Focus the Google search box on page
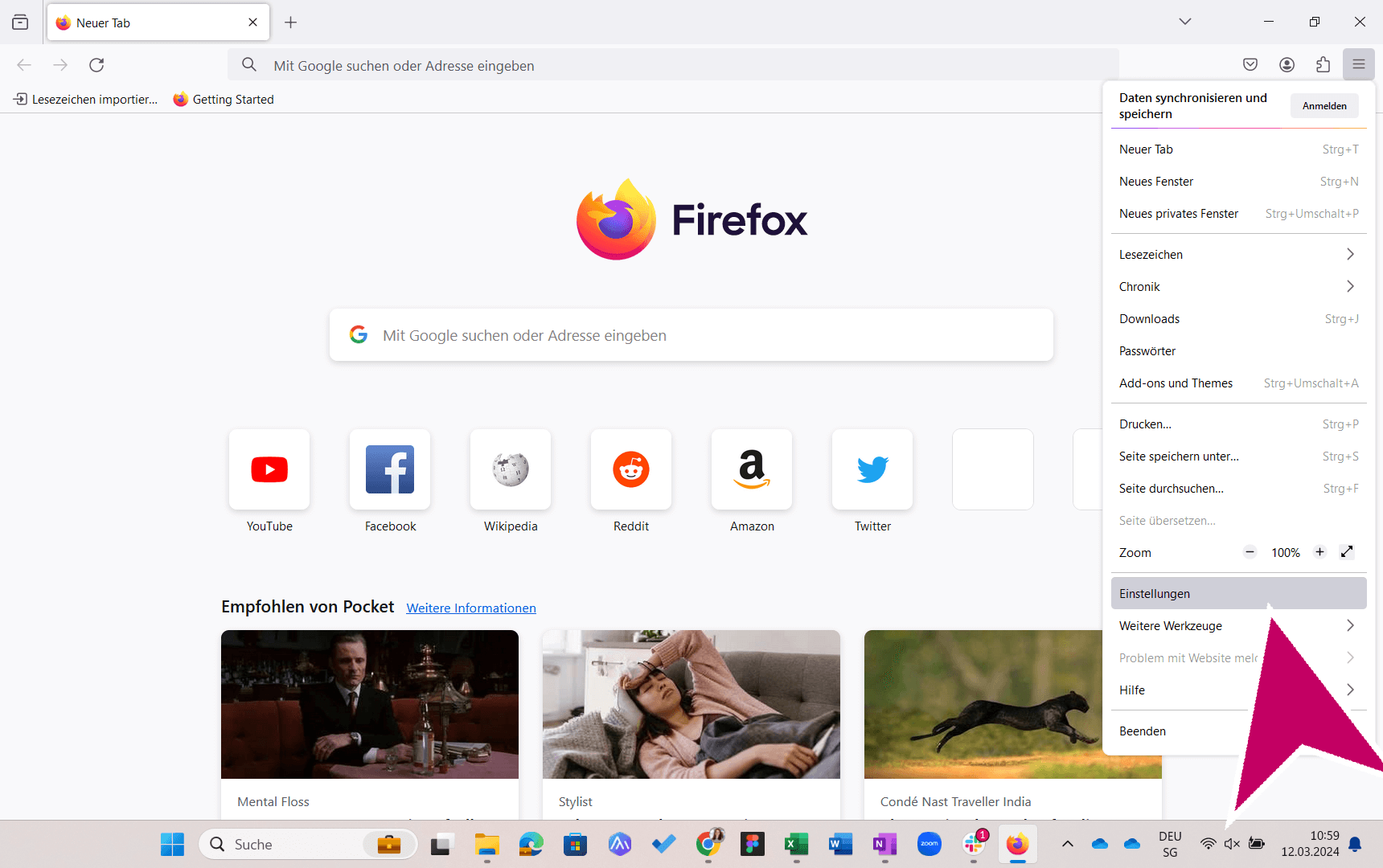 691,335
